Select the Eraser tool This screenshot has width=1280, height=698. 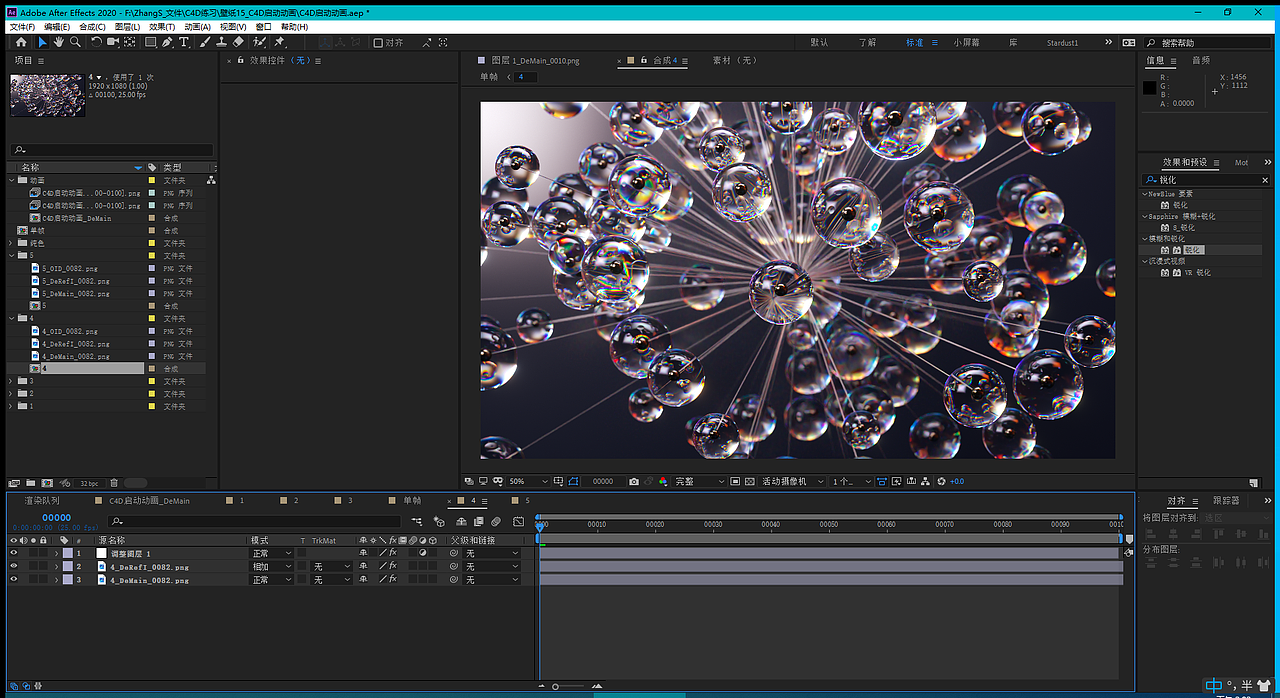[238, 43]
